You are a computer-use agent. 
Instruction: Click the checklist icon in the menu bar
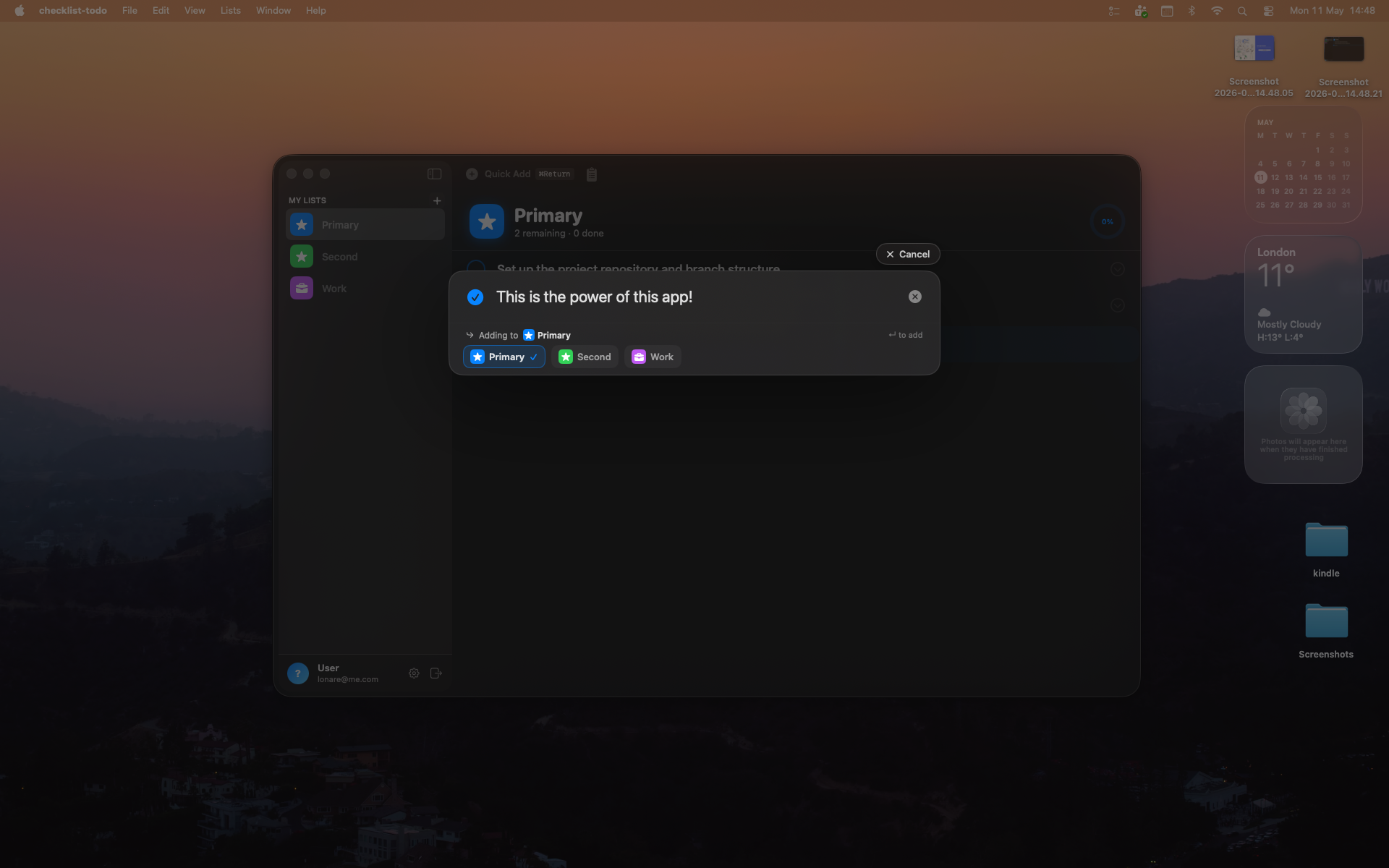[x=1114, y=11]
